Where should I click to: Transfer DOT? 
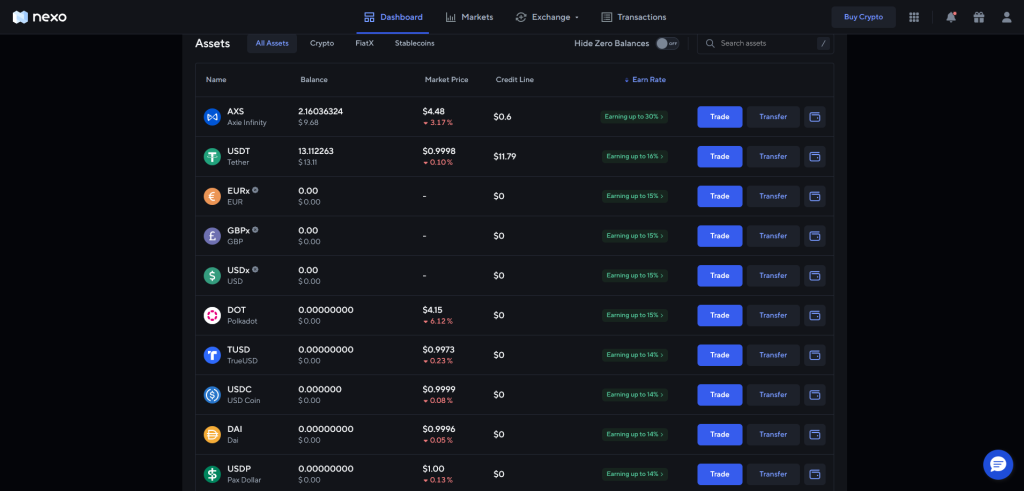(x=773, y=315)
